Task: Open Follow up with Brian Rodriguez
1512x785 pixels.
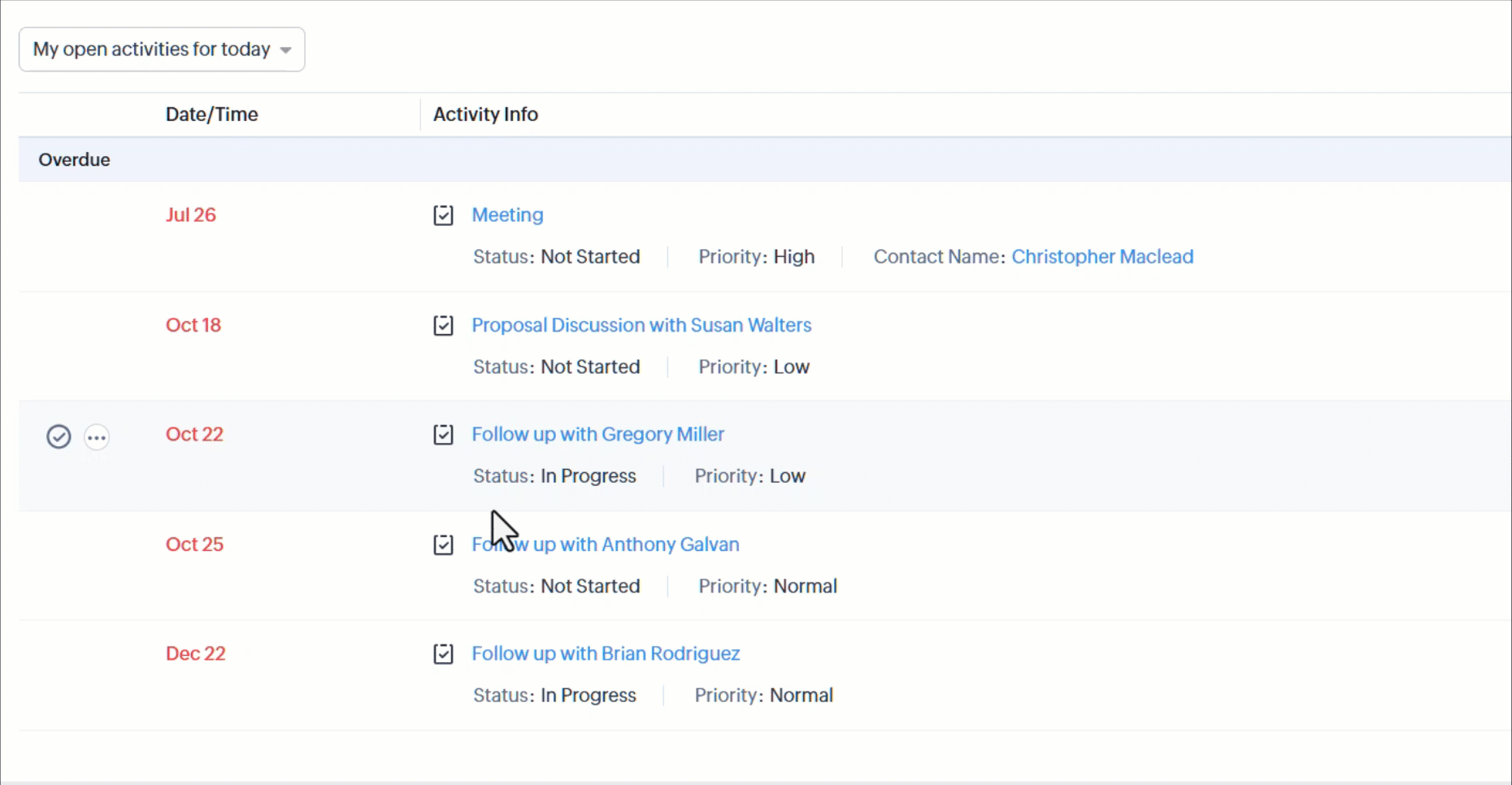Action: click(606, 653)
